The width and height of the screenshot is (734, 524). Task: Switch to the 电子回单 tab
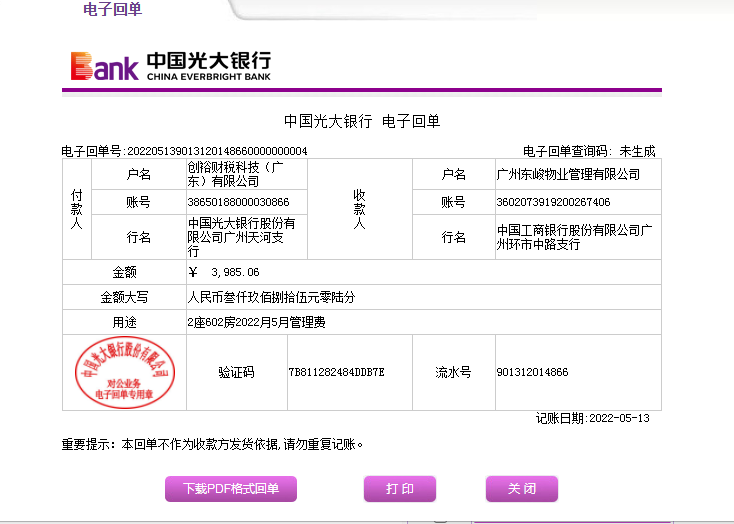(x=111, y=10)
